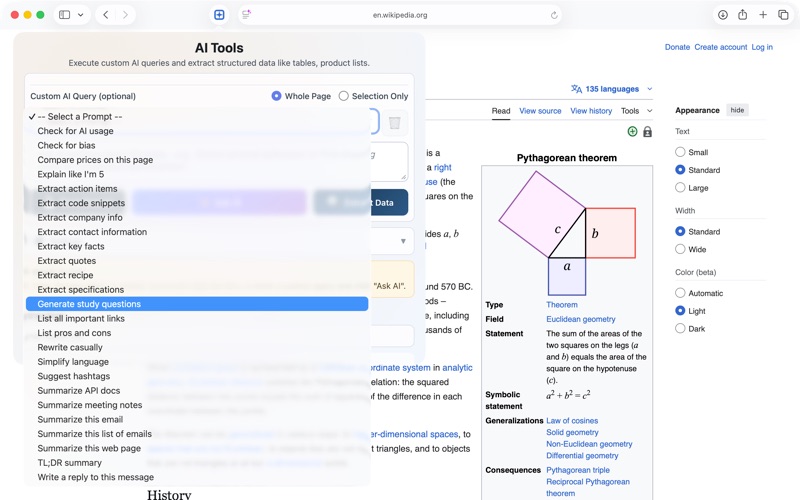The height and width of the screenshot is (500, 800).
Task: Toggle the Safari sidebar icon
Action: pyautogui.click(x=65, y=15)
